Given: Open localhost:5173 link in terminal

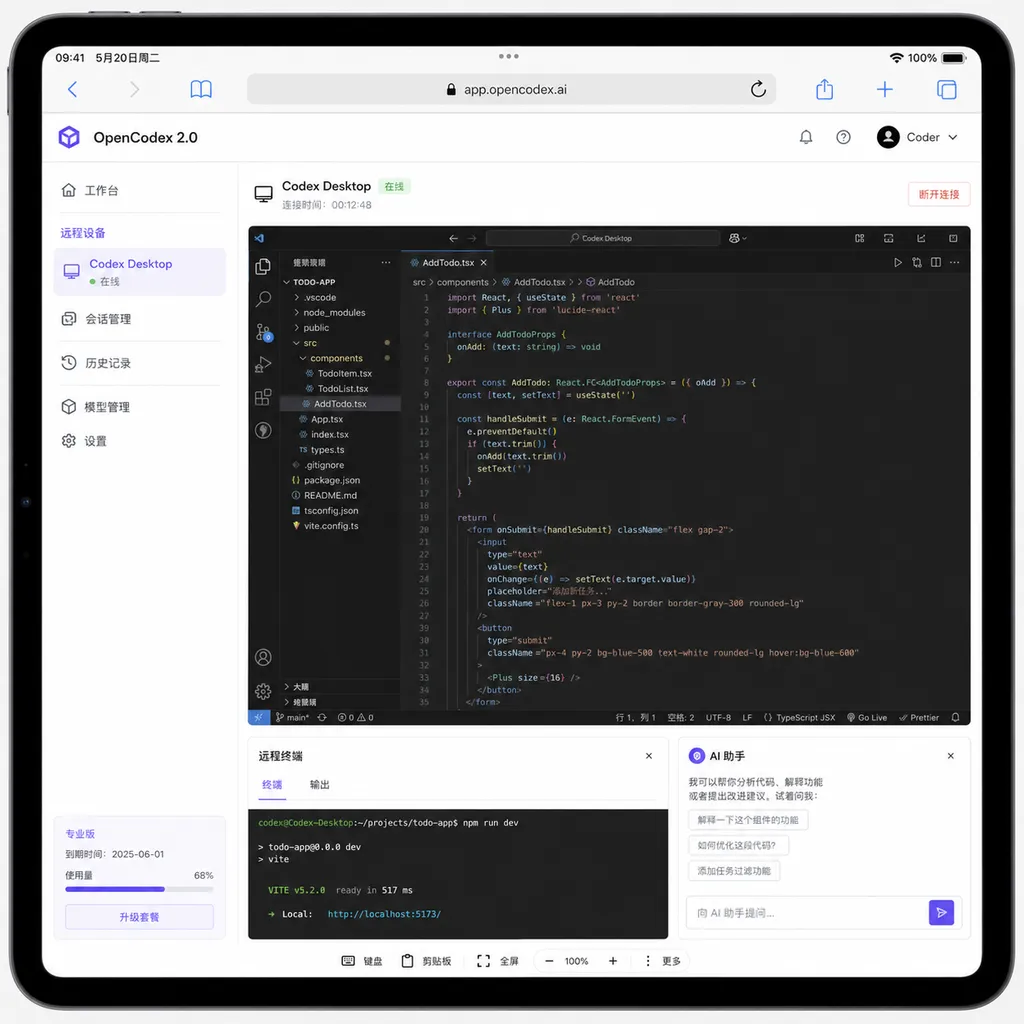Looking at the screenshot, I should coord(384,914).
